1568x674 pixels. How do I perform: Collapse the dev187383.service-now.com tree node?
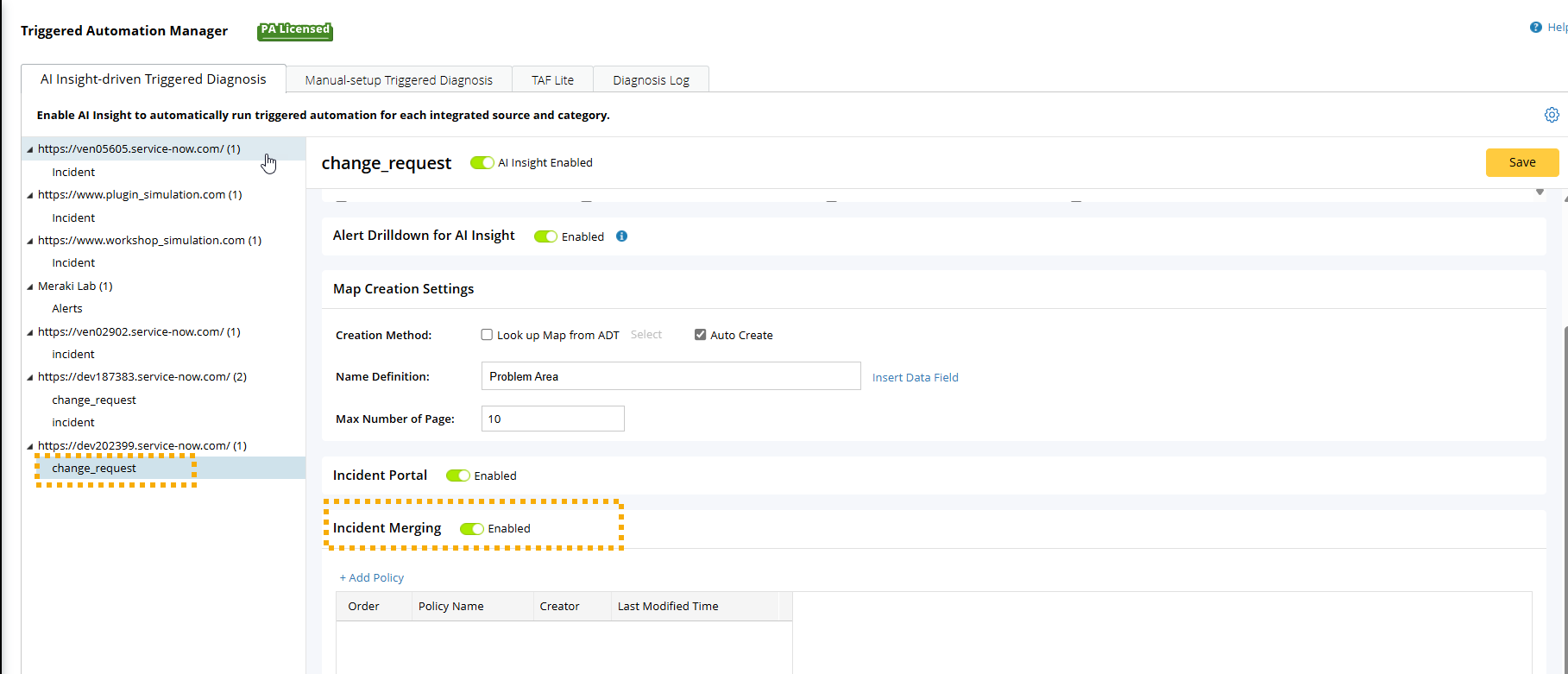point(30,377)
